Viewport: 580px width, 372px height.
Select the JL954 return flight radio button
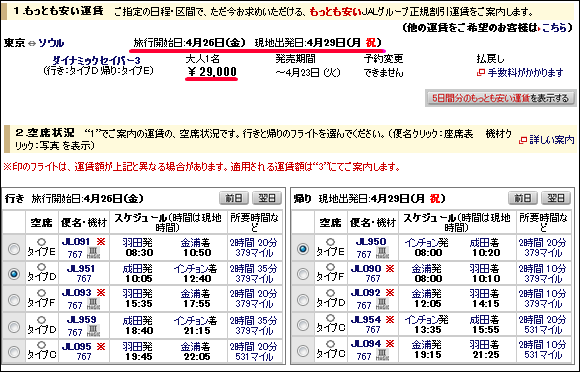tap(303, 325)
